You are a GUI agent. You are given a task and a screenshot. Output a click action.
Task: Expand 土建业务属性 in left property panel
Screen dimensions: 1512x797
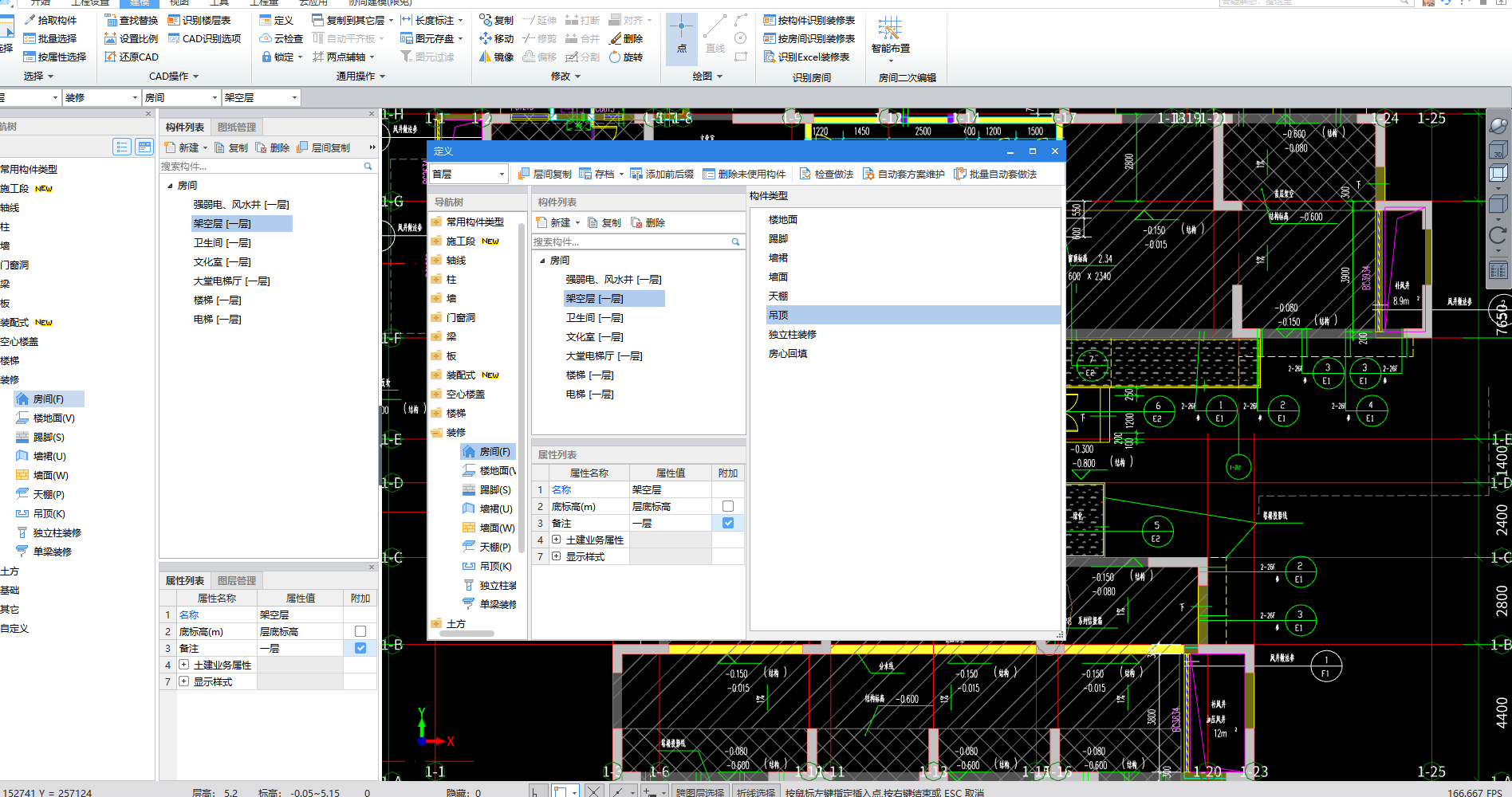click(183, 665)
